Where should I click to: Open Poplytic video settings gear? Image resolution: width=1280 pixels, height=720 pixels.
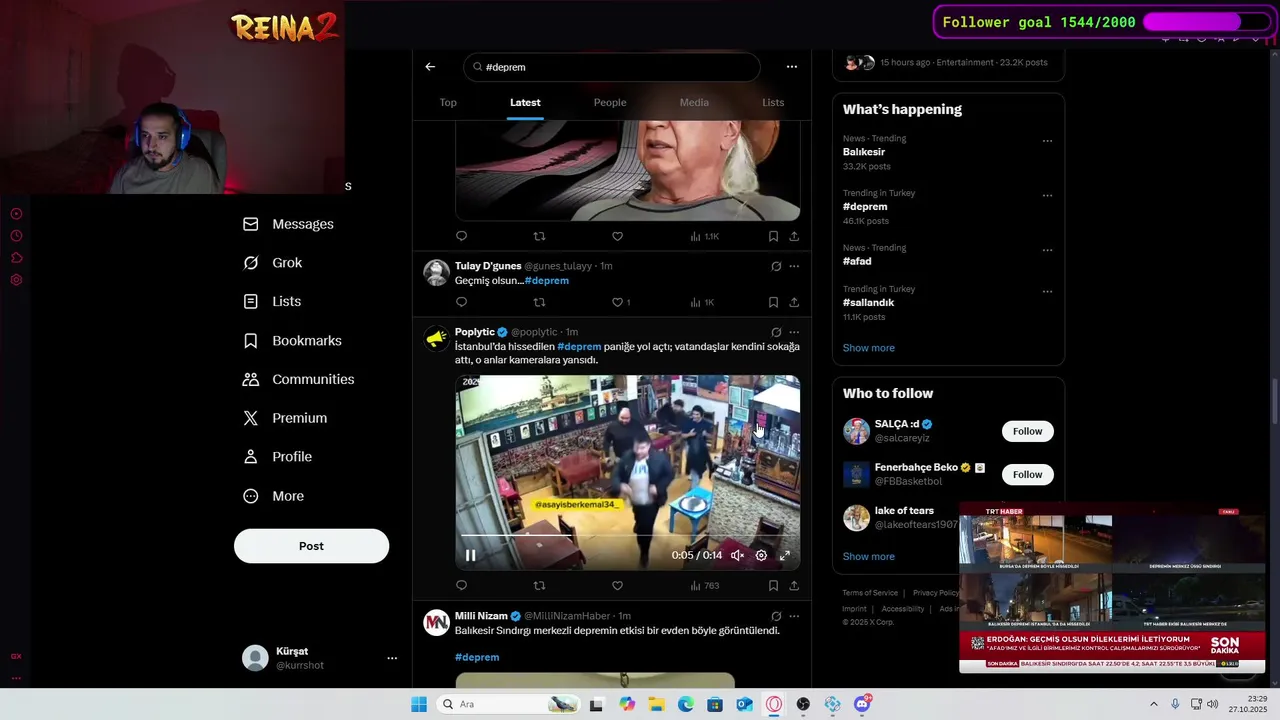click(x=761, y=555)
